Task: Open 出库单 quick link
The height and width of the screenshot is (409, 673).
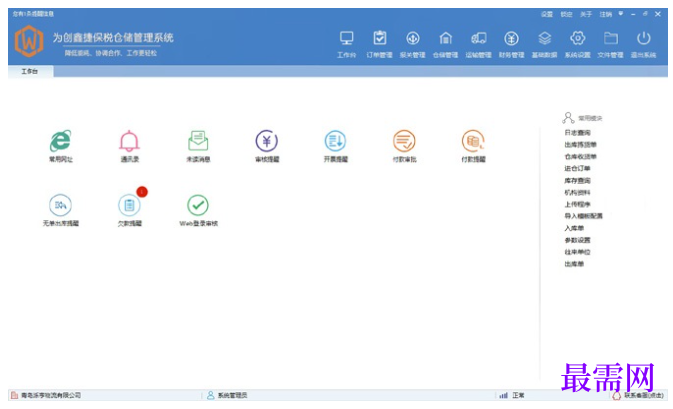Action: coord(574,264)
